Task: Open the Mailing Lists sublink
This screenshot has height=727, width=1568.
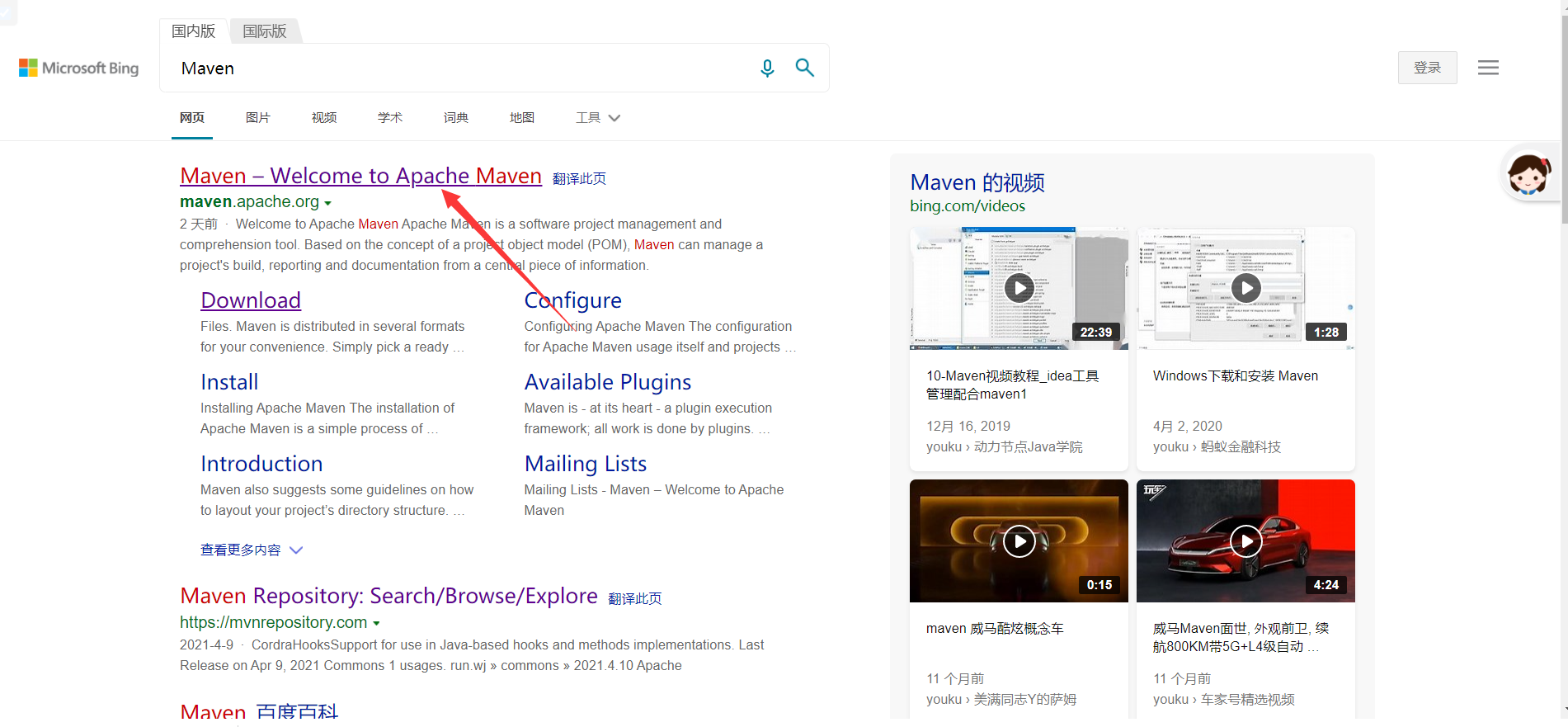Action: coord(586,464)
